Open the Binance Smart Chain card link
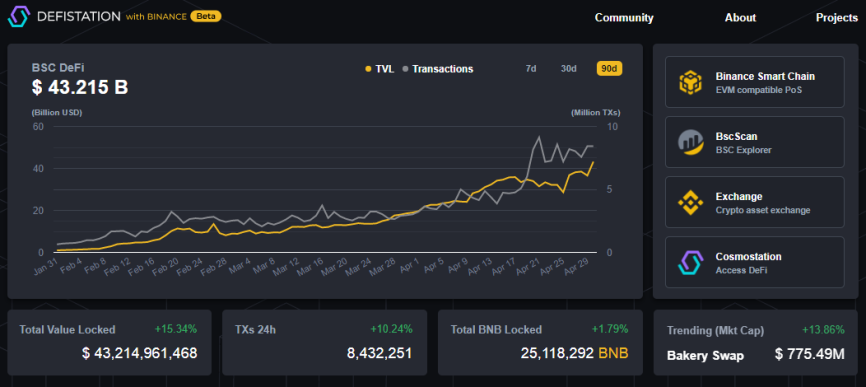 [x=754, y=82]
